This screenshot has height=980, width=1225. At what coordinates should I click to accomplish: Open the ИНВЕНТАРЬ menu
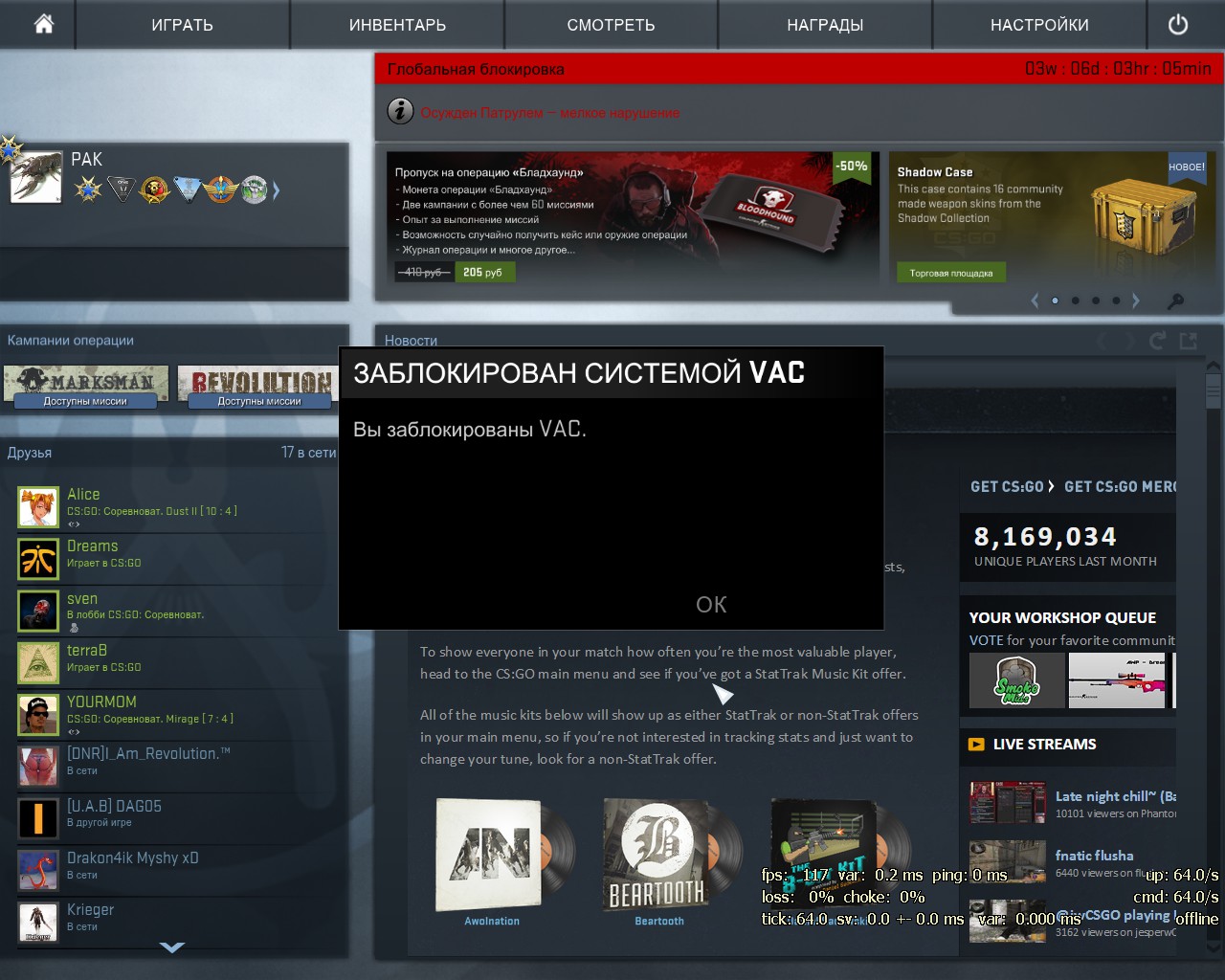[x=397, y=25]
